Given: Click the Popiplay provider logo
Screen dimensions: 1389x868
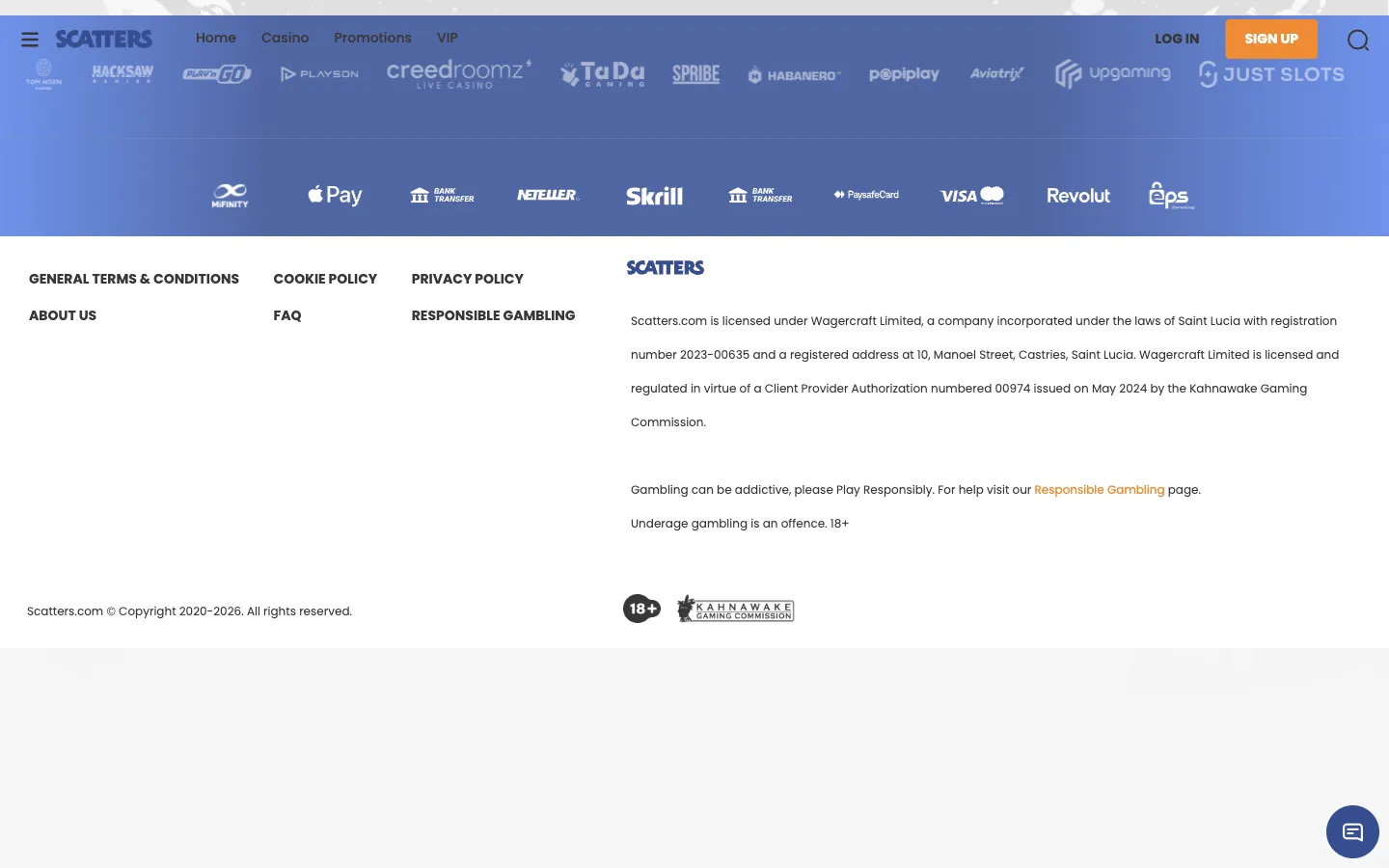Looking at the screenshot, I should click(904, 73).
